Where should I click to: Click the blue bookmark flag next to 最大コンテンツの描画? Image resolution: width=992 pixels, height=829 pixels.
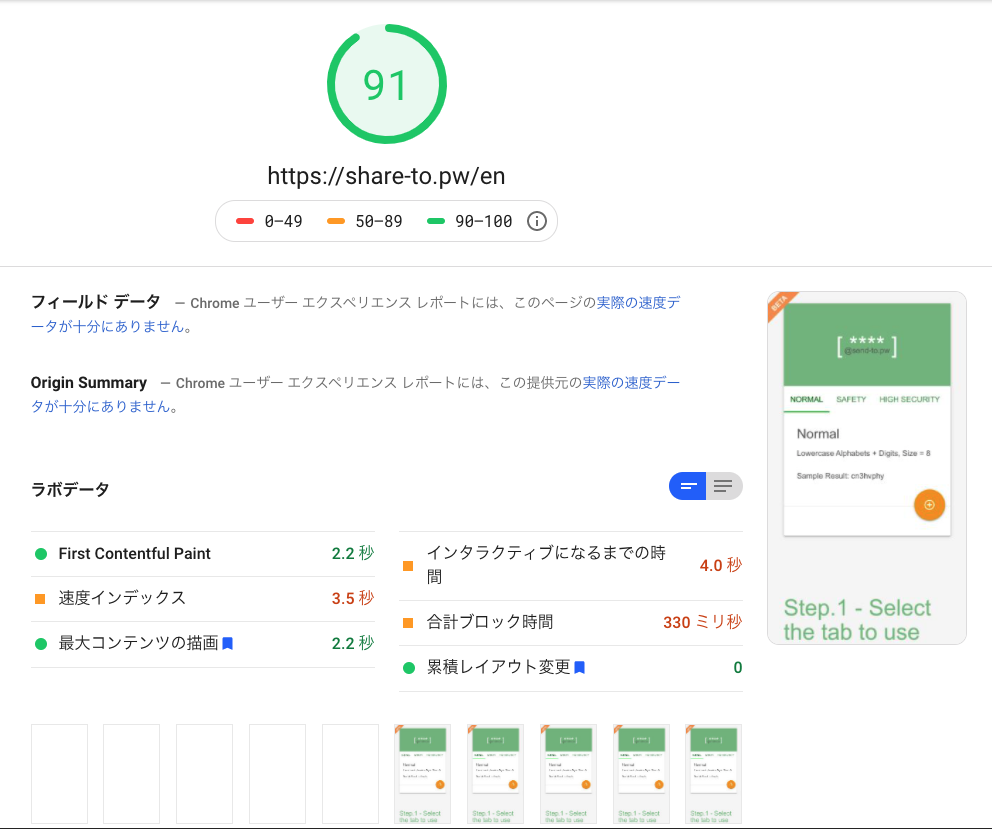(x=226, y=643)
